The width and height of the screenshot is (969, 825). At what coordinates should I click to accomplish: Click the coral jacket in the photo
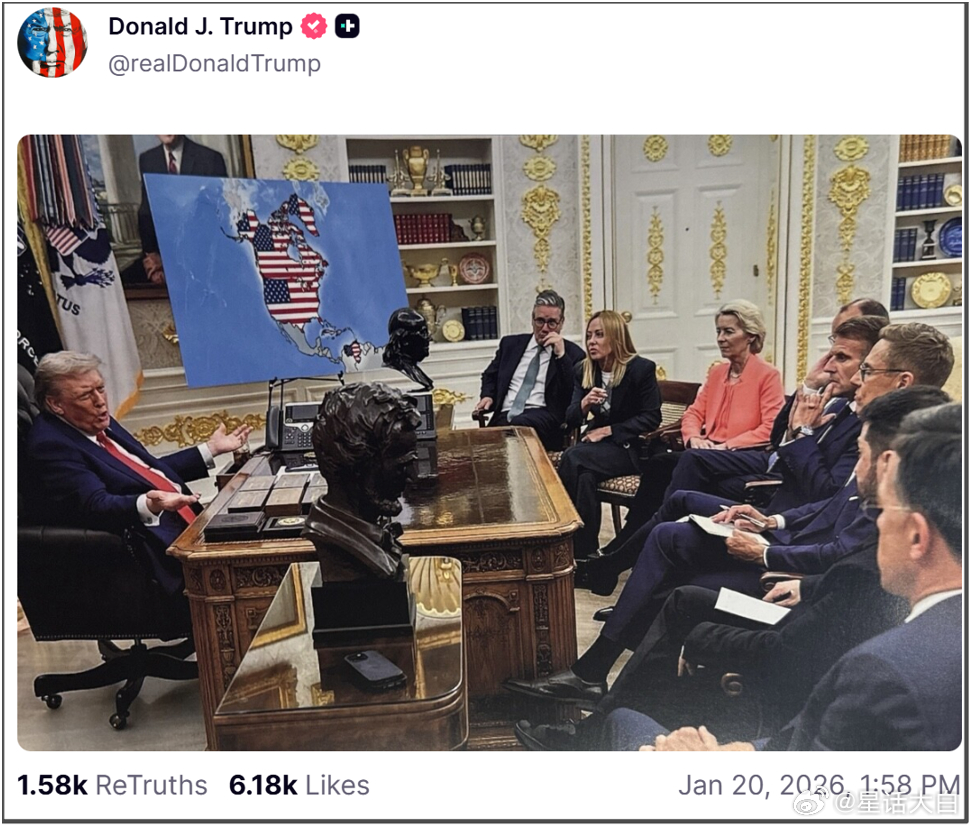pyautogui.click(x=734, y=402)
